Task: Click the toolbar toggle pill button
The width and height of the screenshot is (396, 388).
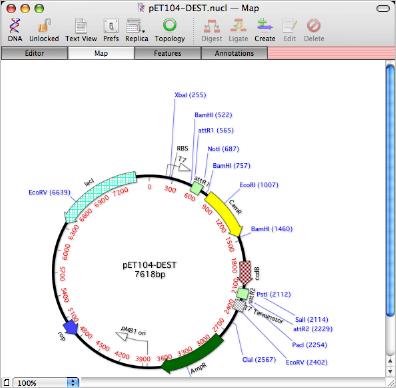Action: pyautogui.click(x=382, y=8)
